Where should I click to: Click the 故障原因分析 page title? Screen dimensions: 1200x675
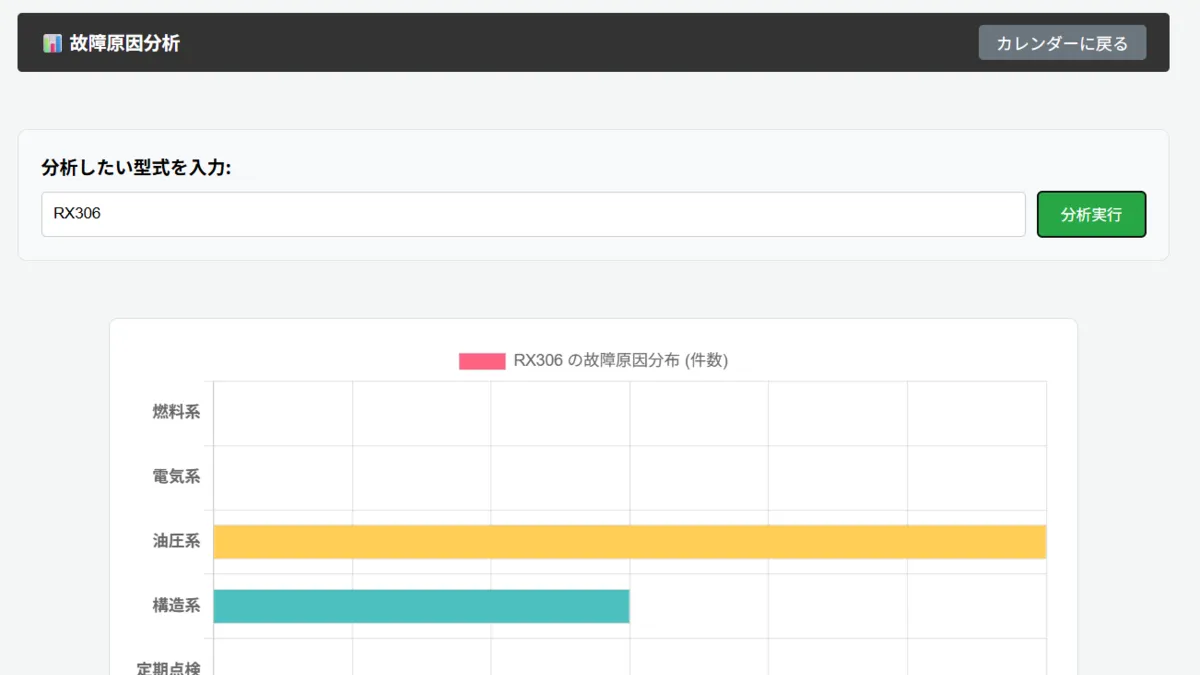(x=125, y=43)
